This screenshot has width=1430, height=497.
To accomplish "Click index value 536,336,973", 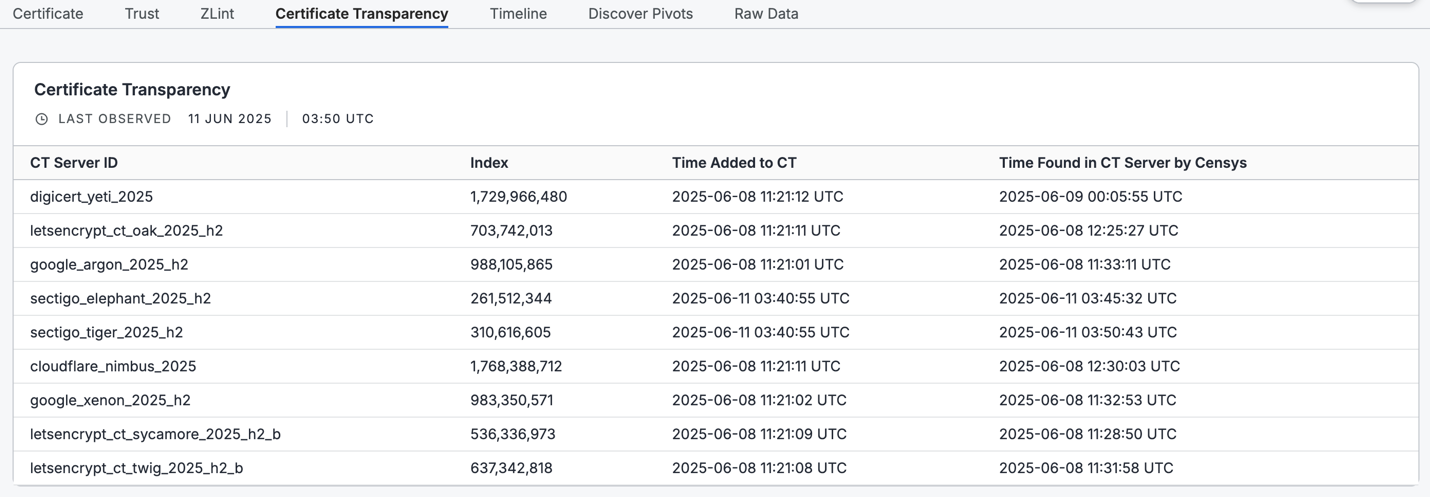I will pyautogui.click(x=512, y=435).
